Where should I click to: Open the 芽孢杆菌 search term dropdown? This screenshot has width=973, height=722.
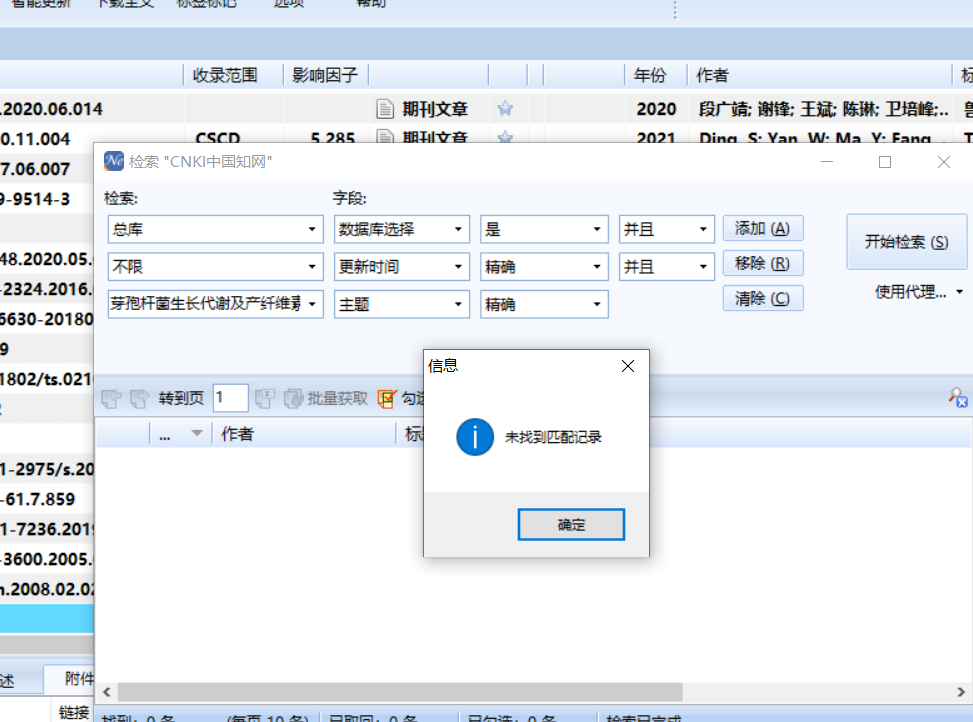(312, 304)
